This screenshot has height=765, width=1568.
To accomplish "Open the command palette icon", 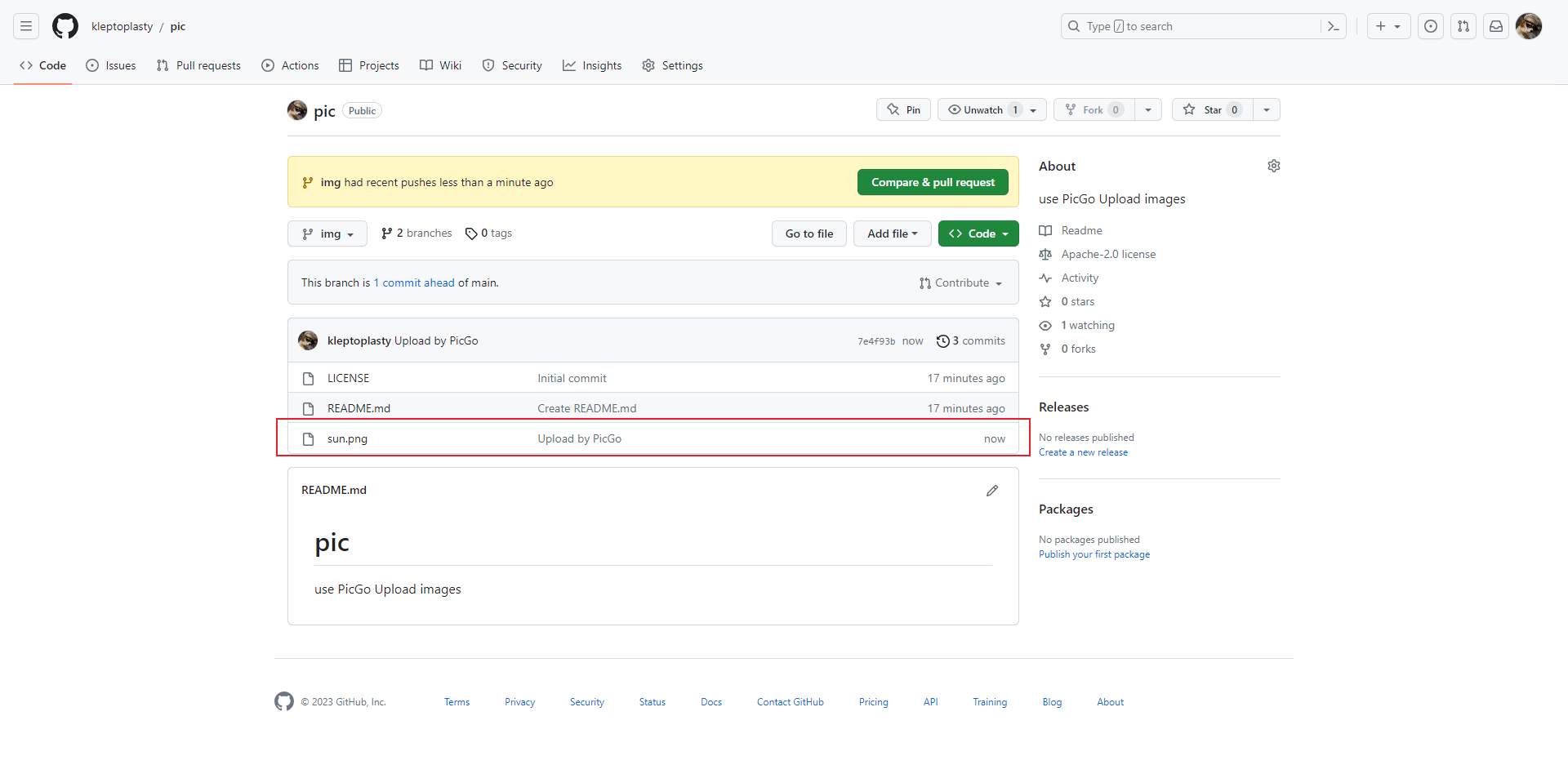I will coord(1333,26).
